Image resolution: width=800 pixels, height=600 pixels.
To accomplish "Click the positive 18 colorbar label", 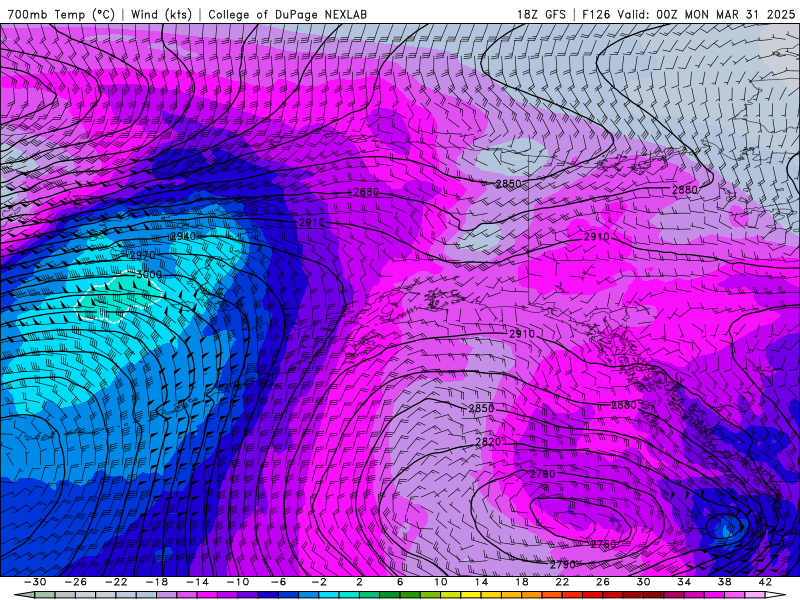I will [521, 582].
